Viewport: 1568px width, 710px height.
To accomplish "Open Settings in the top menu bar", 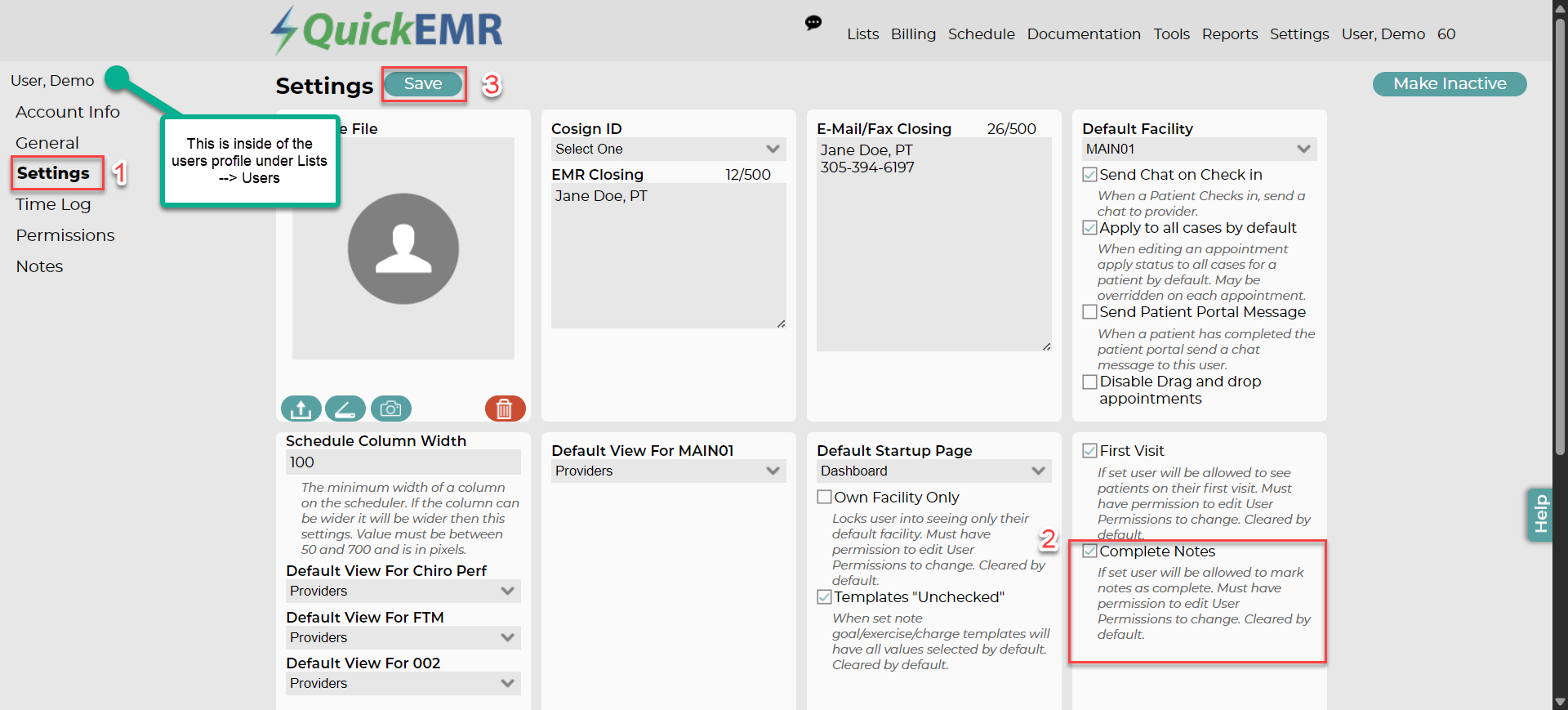I will 1299,34.
